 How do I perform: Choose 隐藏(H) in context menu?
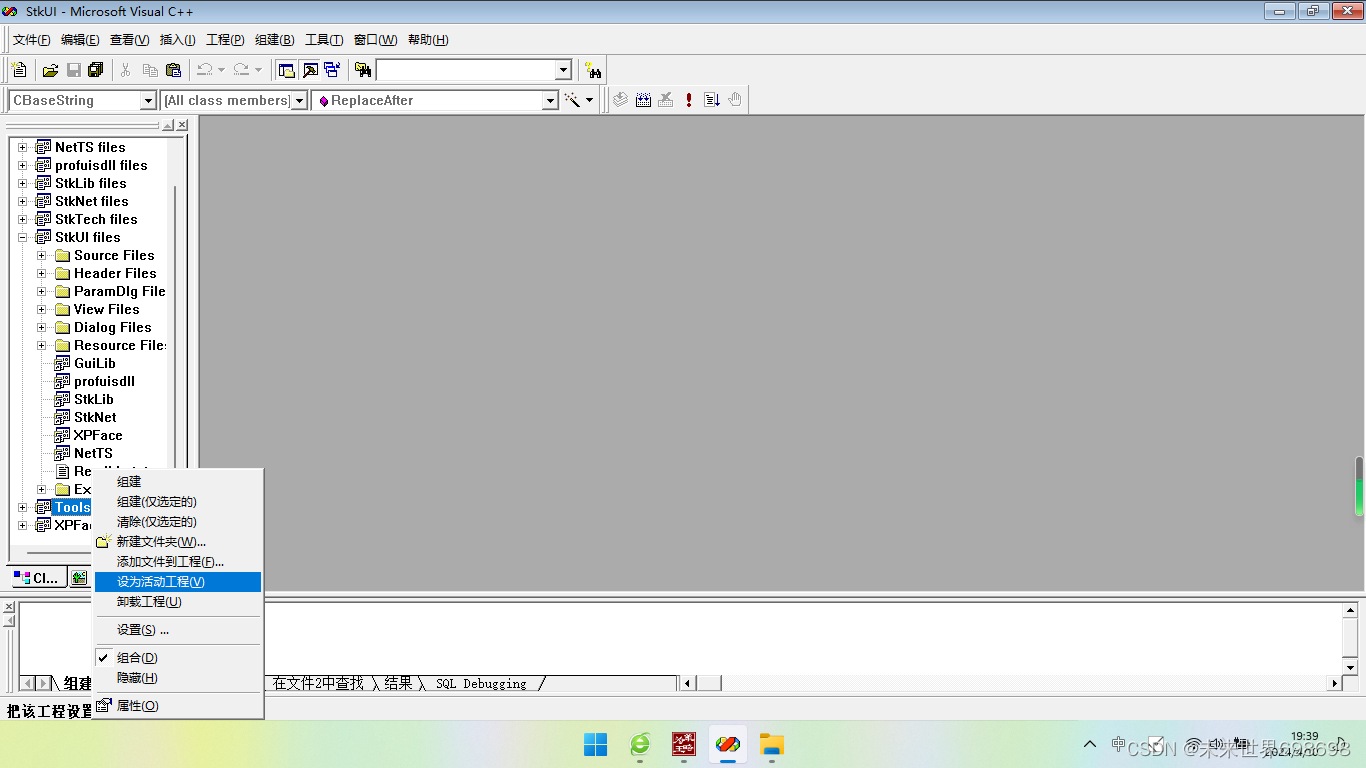pyautogui.click(x=178, y=677)
